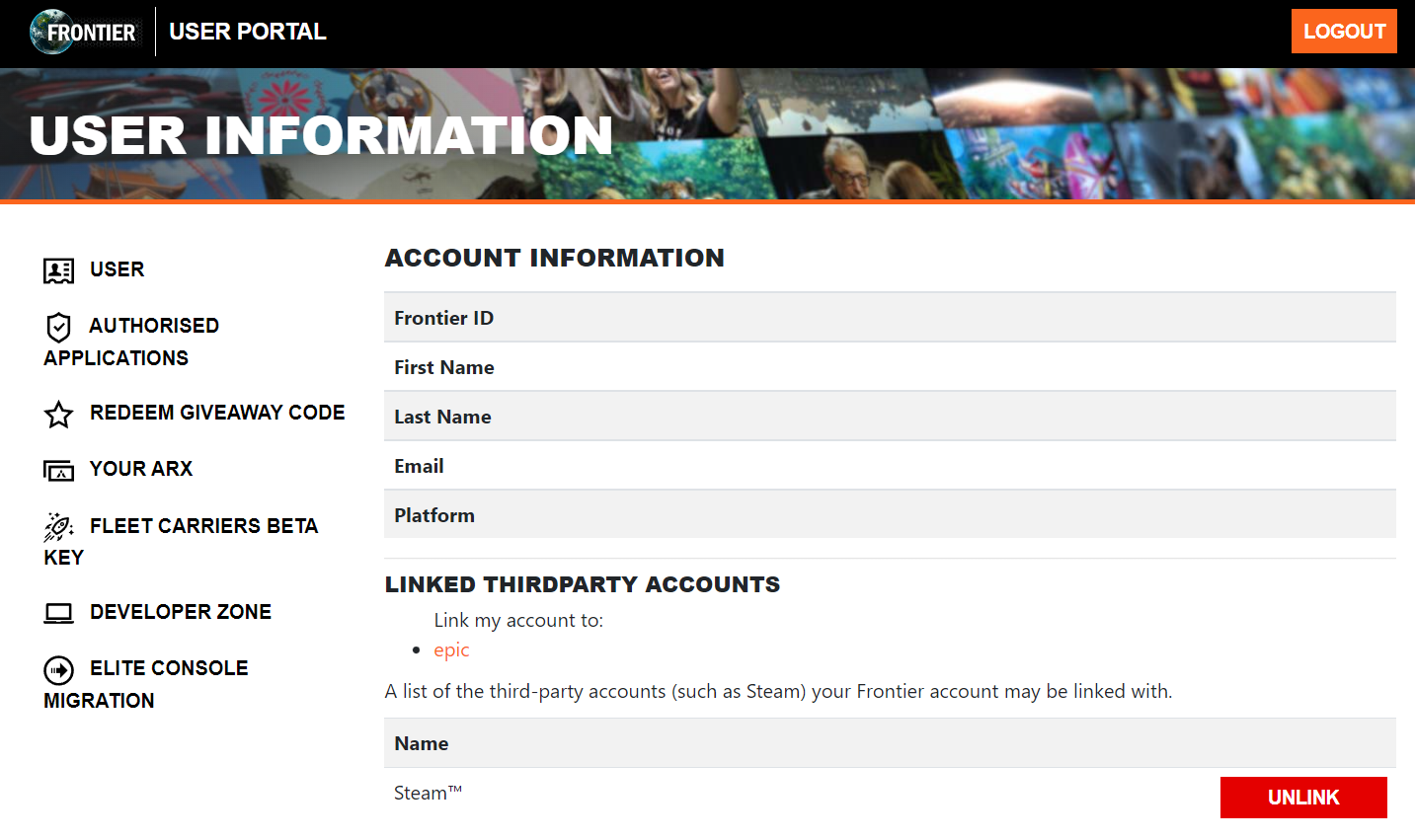The height and width of the screenshot is (840, 1415).
Task: Click the Redeem Giveaway star icon
Action: tap(58, 415)
